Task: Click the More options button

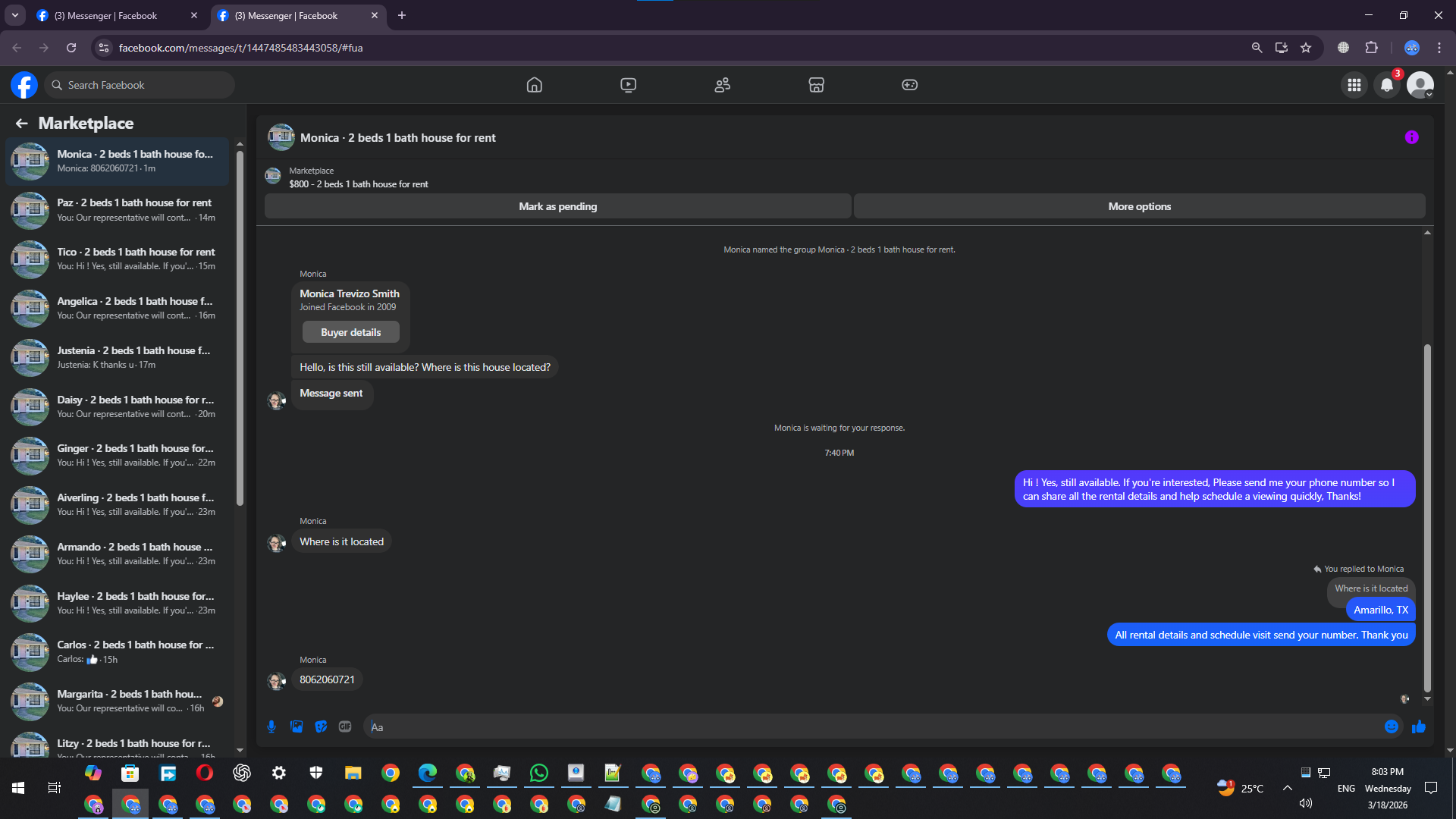Action: (x=1139, y=206)
